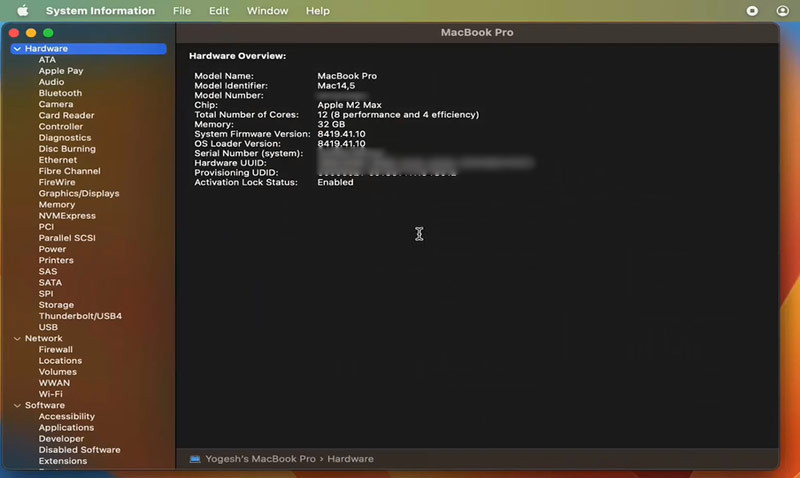
Task: Select Graphics/Displays in the Hardware list
Action: click(79, 194)
